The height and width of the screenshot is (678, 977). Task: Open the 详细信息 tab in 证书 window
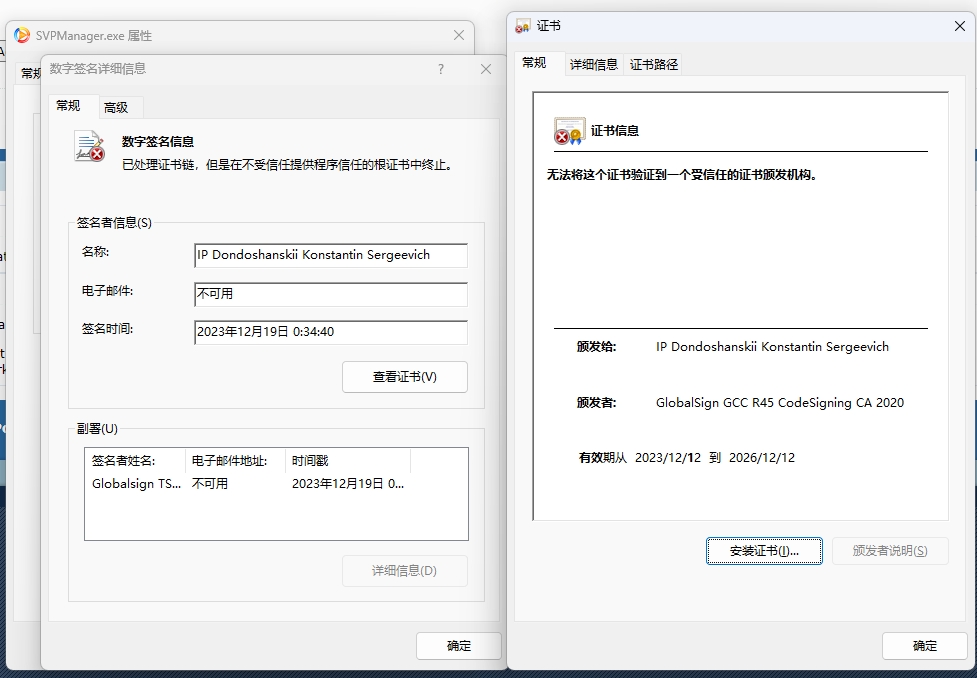tap(594, 64)
